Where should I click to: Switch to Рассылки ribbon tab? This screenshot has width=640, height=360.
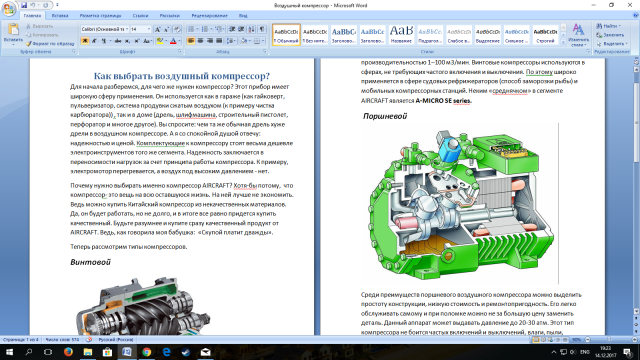[x=169, y=16]
